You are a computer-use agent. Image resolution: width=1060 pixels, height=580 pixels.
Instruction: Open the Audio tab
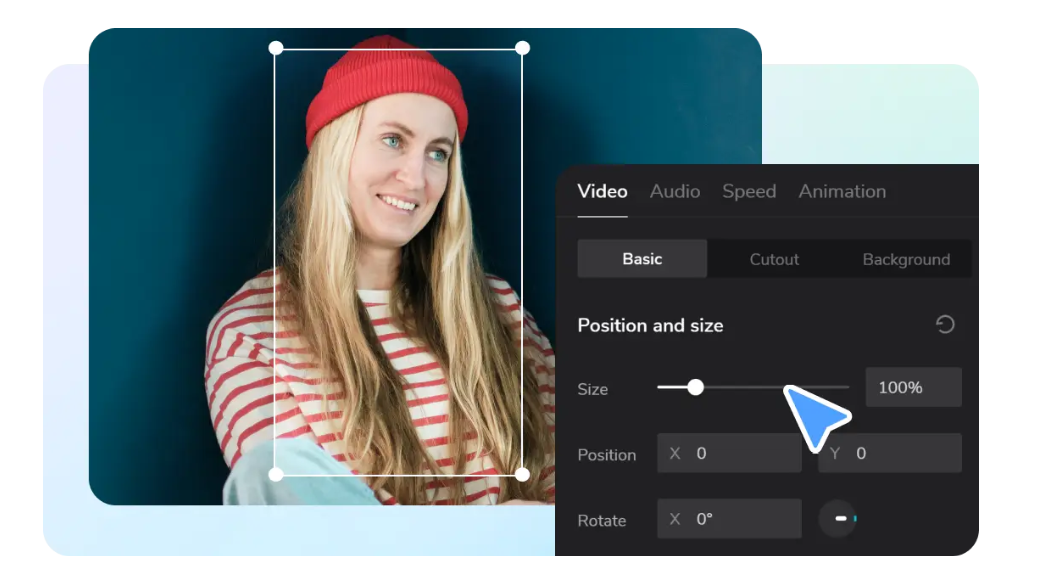pos(675,191)
